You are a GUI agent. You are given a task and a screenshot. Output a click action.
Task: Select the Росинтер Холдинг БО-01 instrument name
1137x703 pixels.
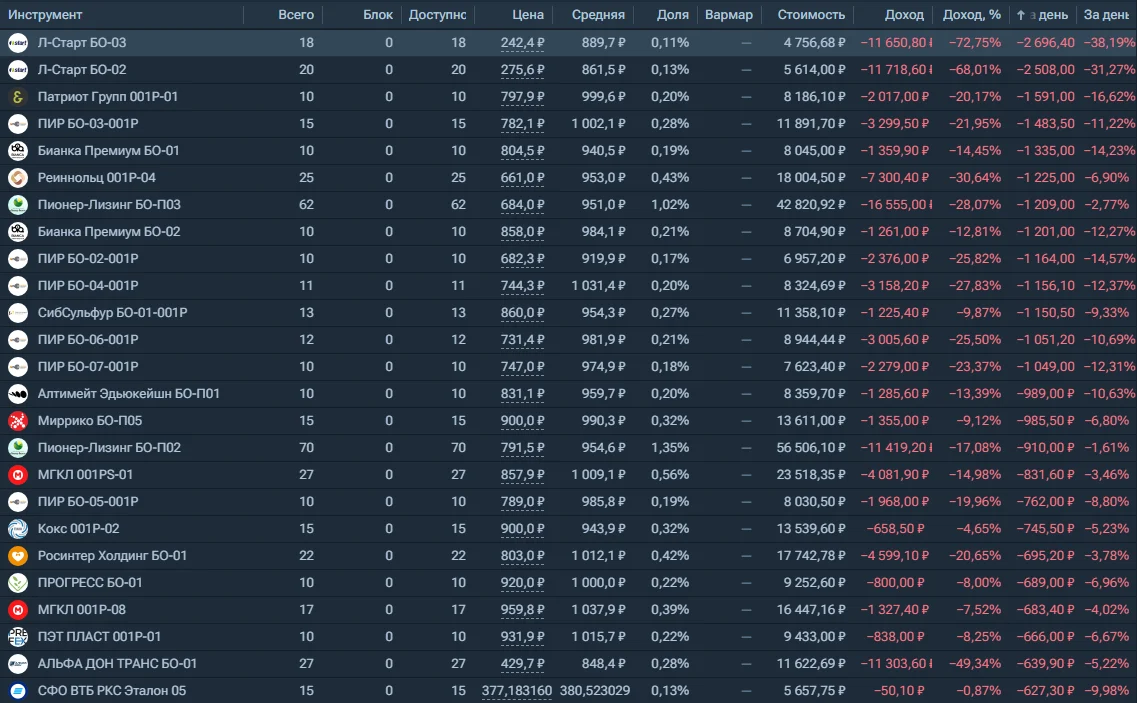[x=112, y=556]
